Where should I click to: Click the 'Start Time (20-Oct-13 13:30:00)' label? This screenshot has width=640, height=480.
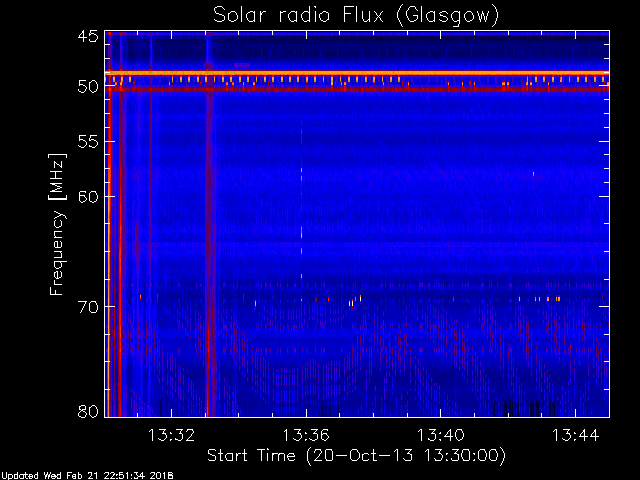[x=356, y=456]
